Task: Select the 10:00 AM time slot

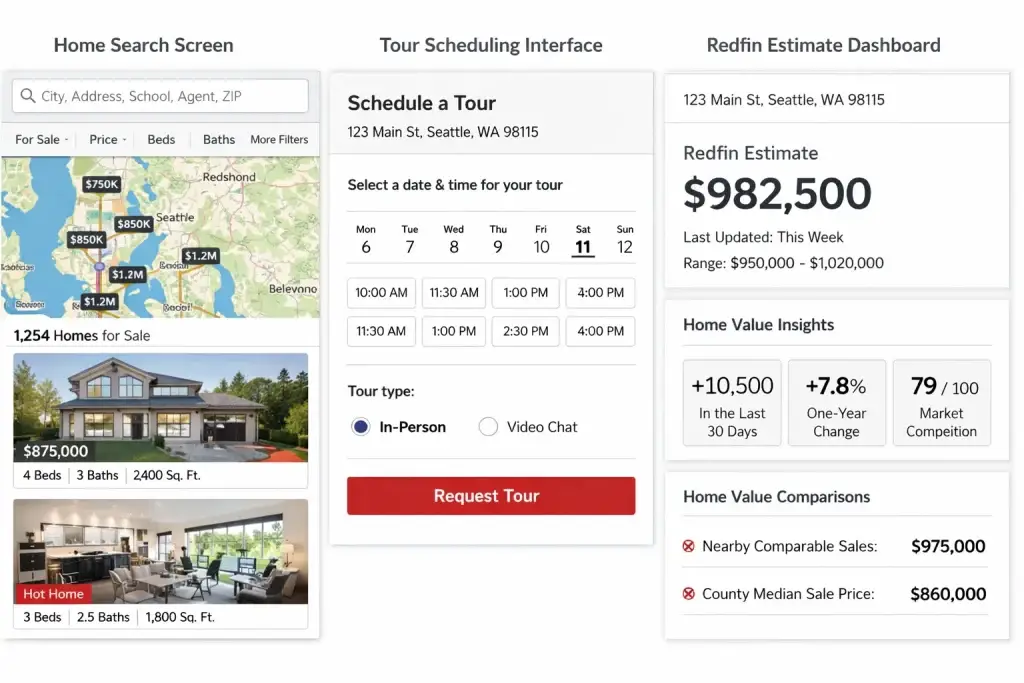Action: 381,293
